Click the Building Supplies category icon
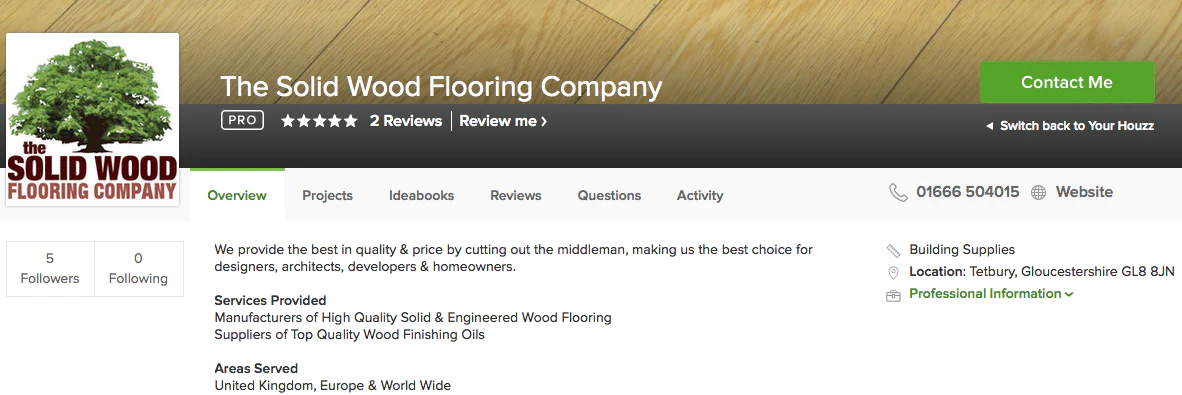This screenshot has height=395, width=1182. point(893,250)
